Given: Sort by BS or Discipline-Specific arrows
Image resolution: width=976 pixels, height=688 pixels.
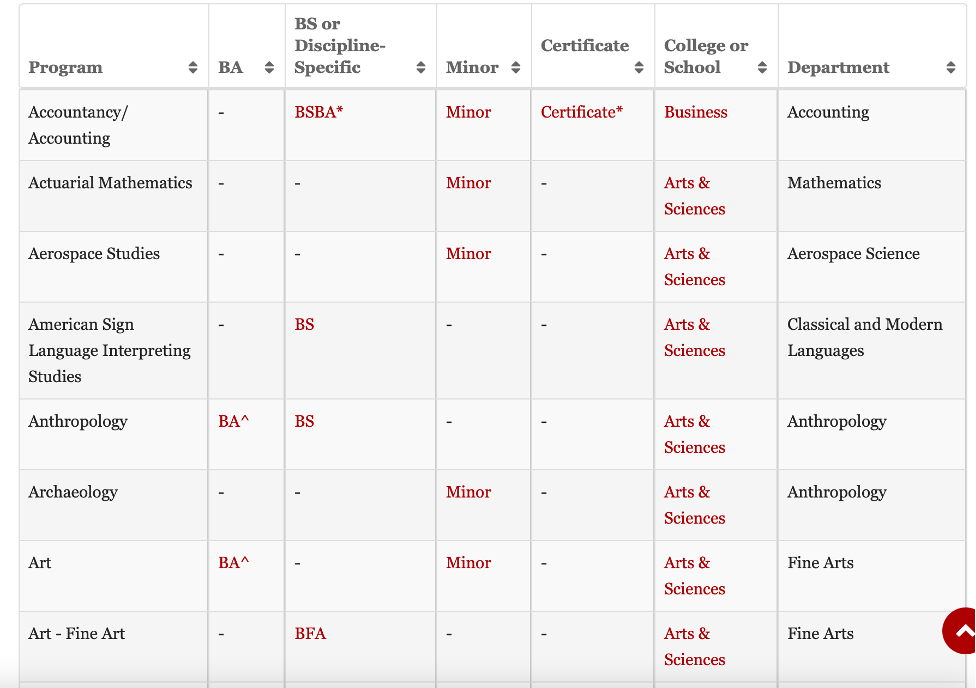Looking at the screenshot, I should (421, 68).
